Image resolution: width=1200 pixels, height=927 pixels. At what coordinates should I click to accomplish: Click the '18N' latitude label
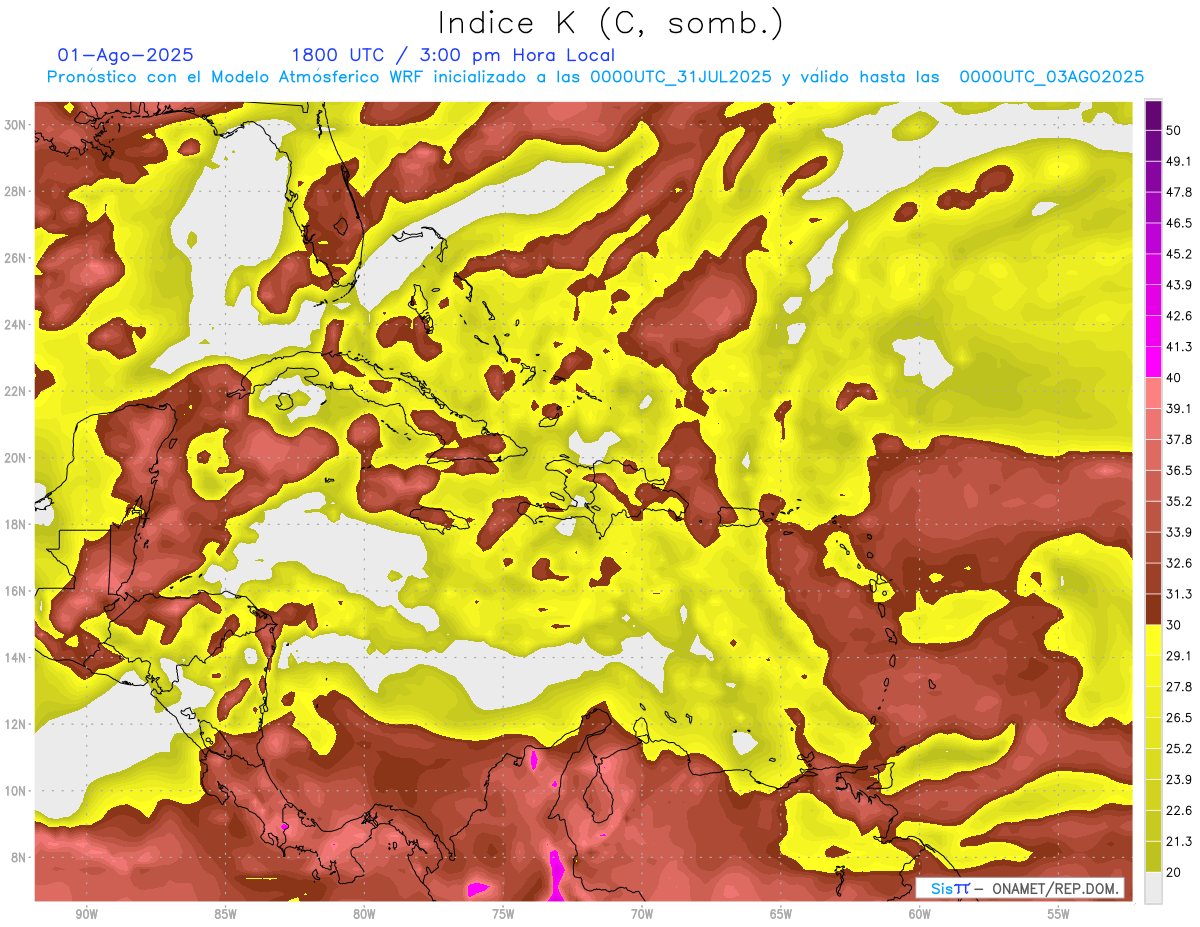coord(15,525)
